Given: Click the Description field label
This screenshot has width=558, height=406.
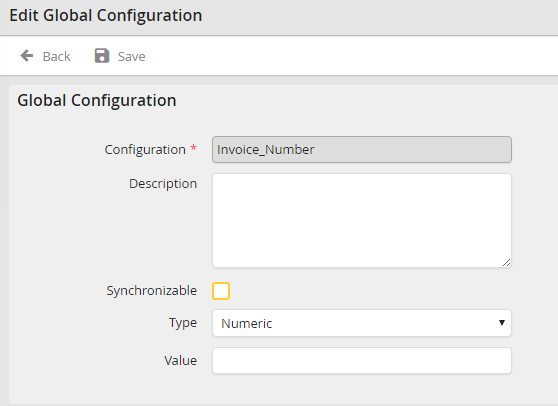Looking at the screenshot, I should (163, 184).
